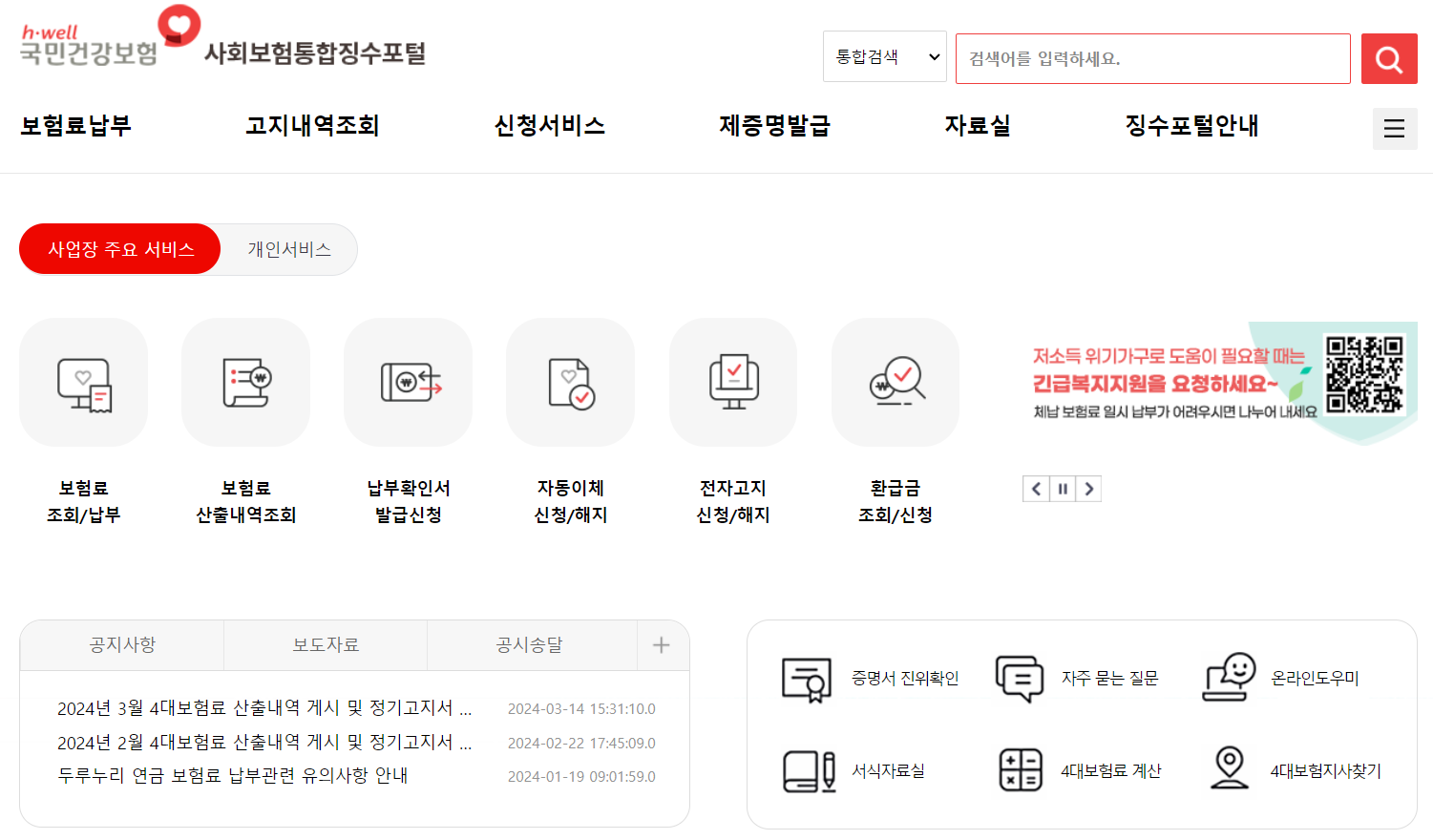Pause the promotional banner slideshow
This screenshot has width=1433, height=840.
[1062, 488]
